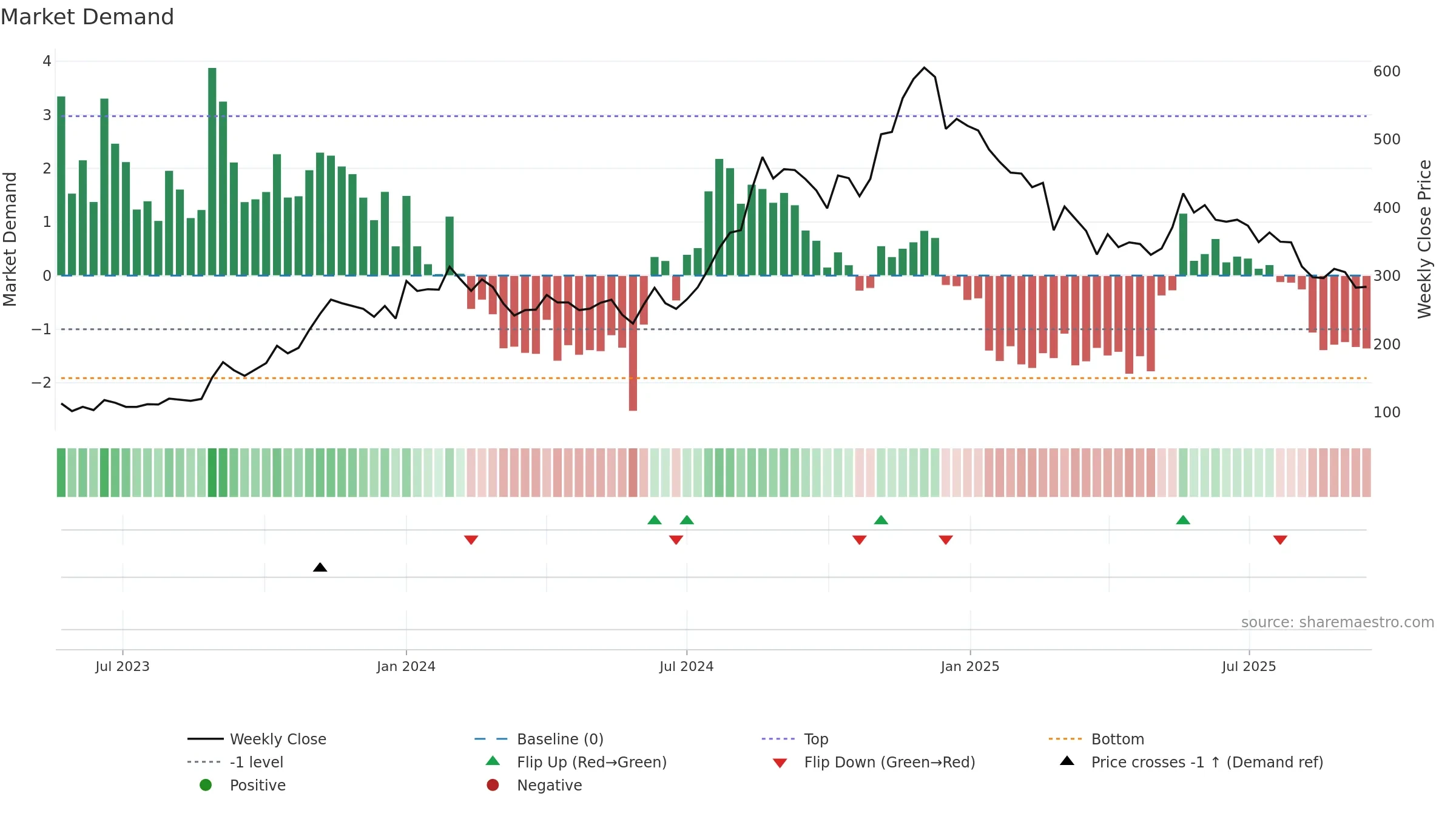The height and width of the screenshot is (819, 1456).
Task: Toggle Flip Down (Green→Red) legend item
Action: (x=874, y=762)
